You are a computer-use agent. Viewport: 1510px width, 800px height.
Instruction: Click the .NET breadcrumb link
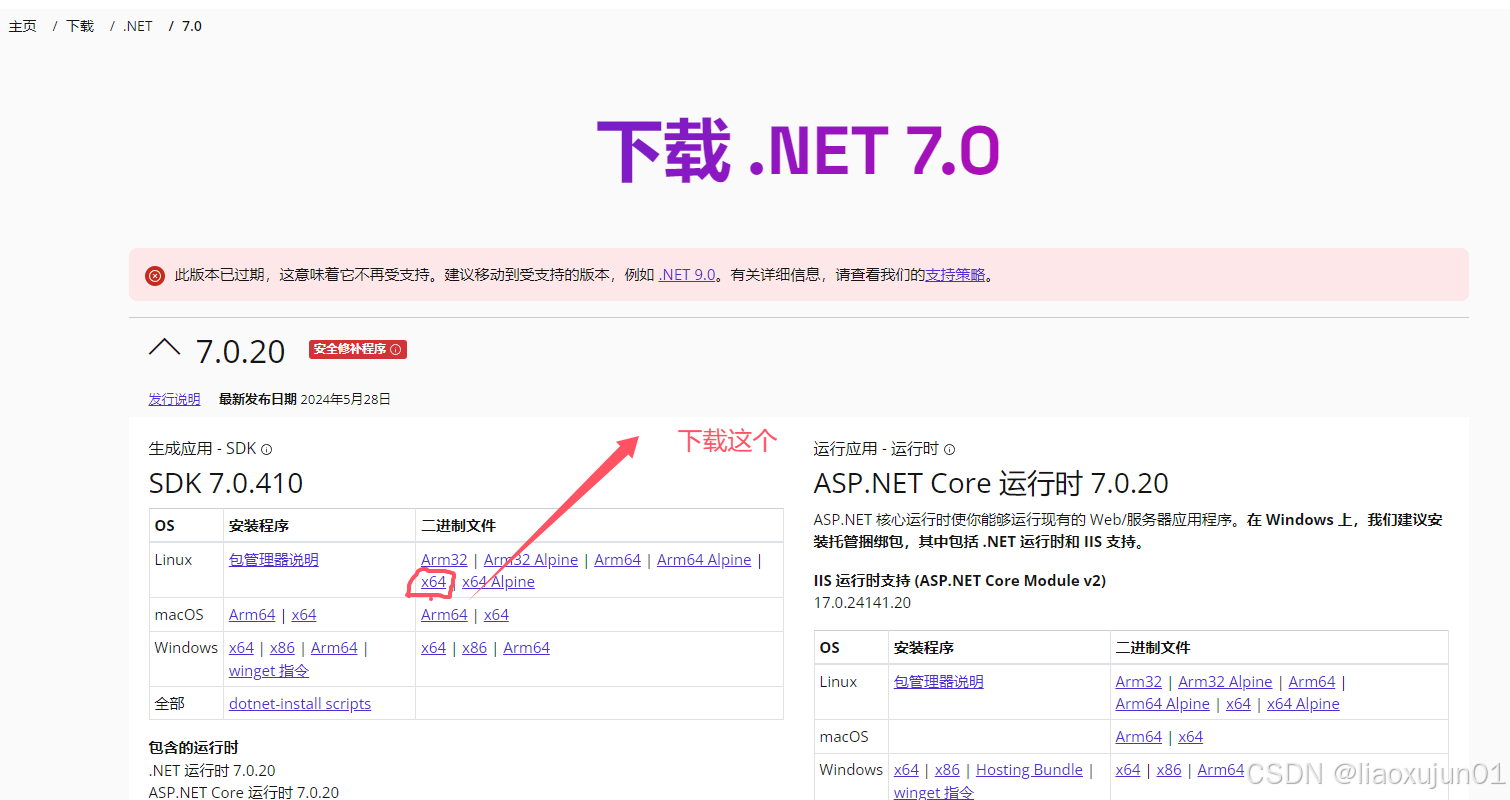[x=136, y=25]
